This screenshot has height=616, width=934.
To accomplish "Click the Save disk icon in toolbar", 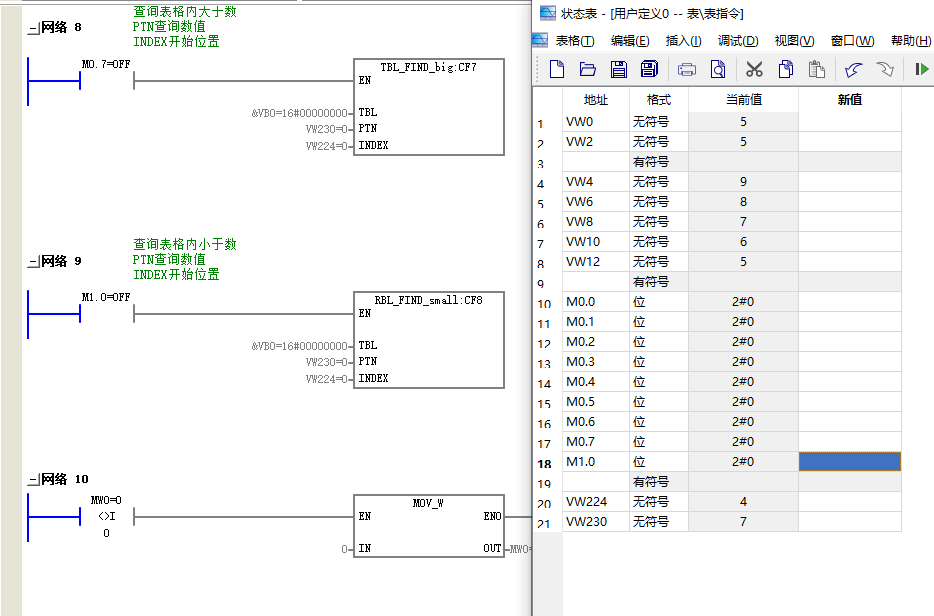I will (619, 69).
